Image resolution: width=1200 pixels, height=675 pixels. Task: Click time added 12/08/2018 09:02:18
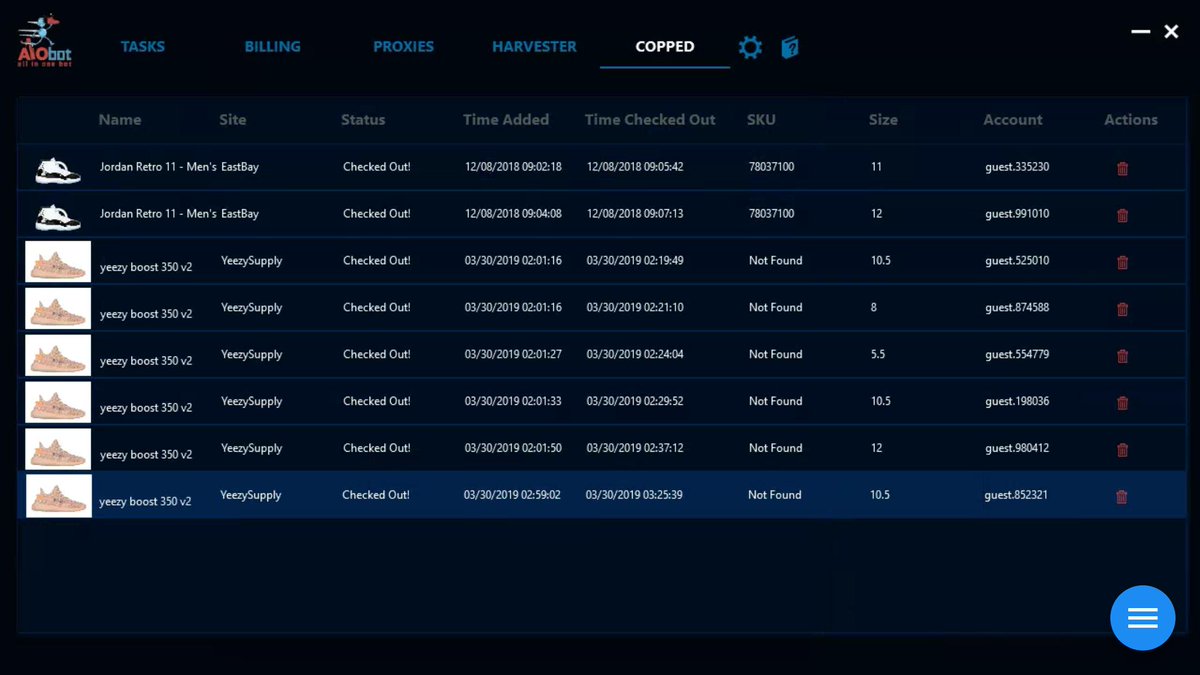pos(513,167)
